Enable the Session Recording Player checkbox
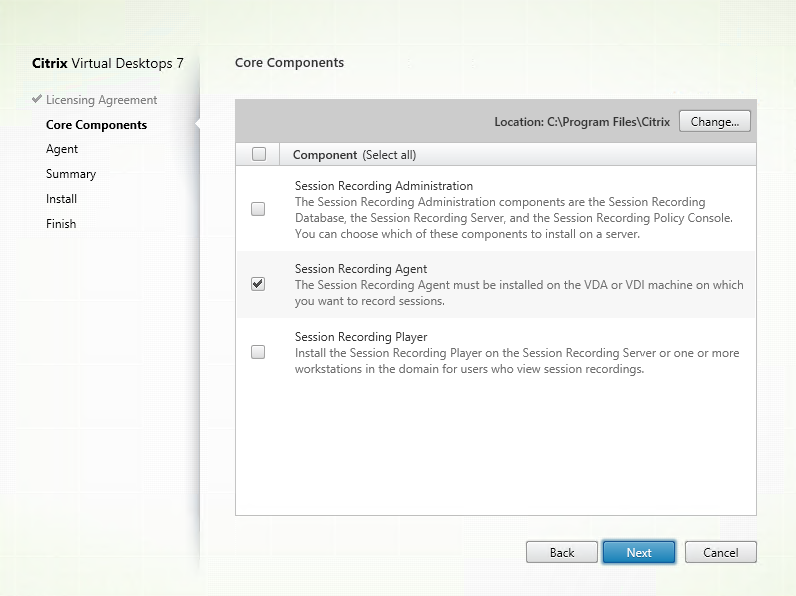This screenshot has height=596, width=796. click(258, 352)
